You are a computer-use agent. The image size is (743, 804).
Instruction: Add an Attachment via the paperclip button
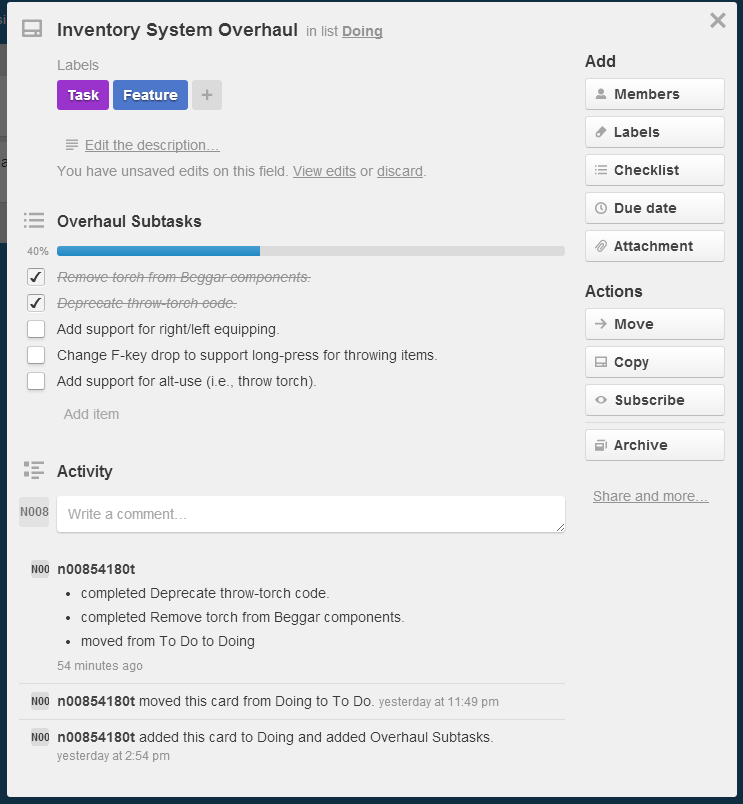[654, 246]
